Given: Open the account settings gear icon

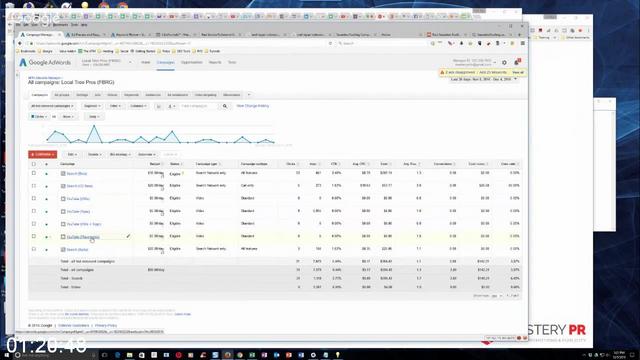Looking at the screenshot, I should pyautogui.click(x=504, y=63).
